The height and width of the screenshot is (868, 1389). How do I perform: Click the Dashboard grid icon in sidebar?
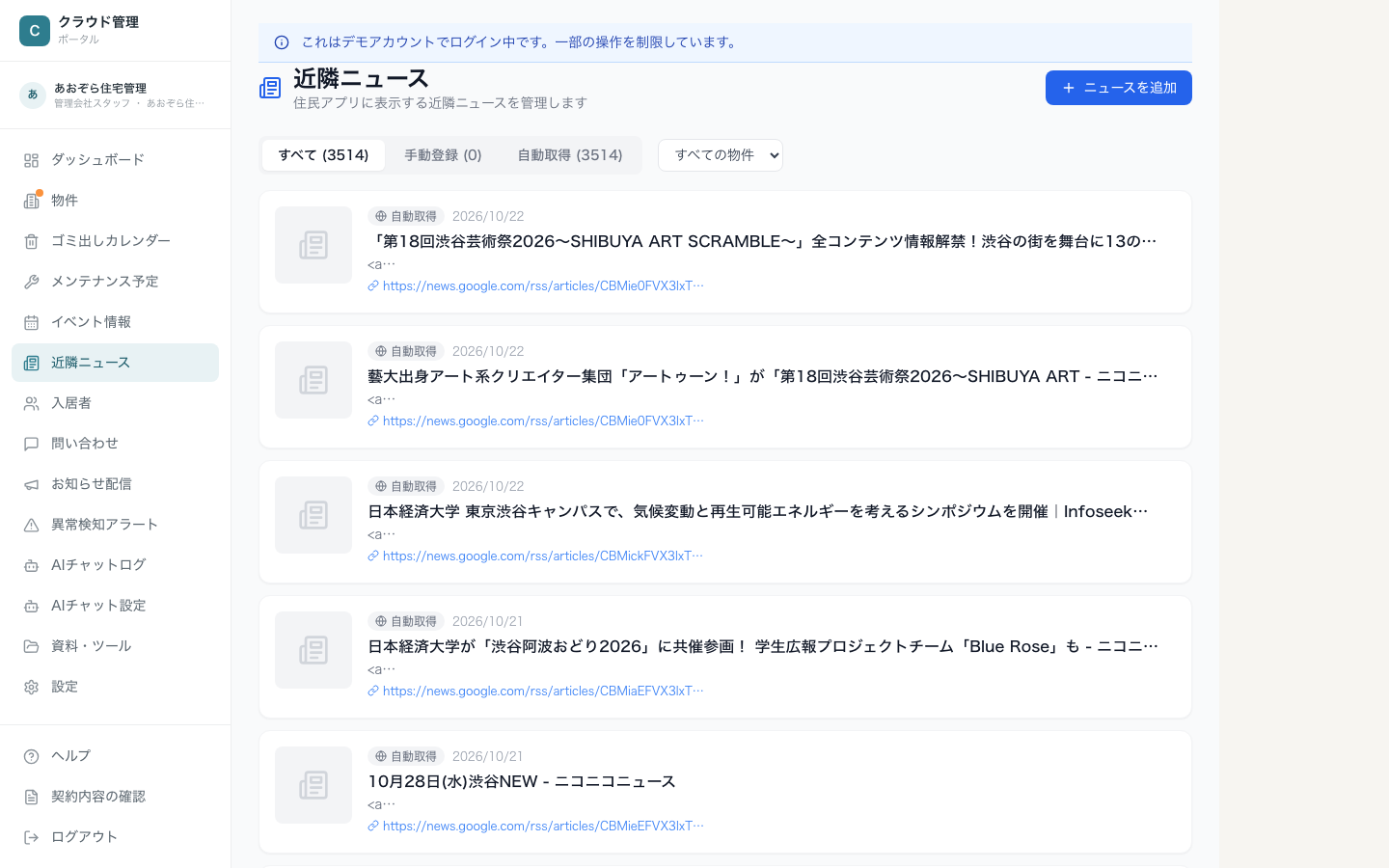[31, 160]
